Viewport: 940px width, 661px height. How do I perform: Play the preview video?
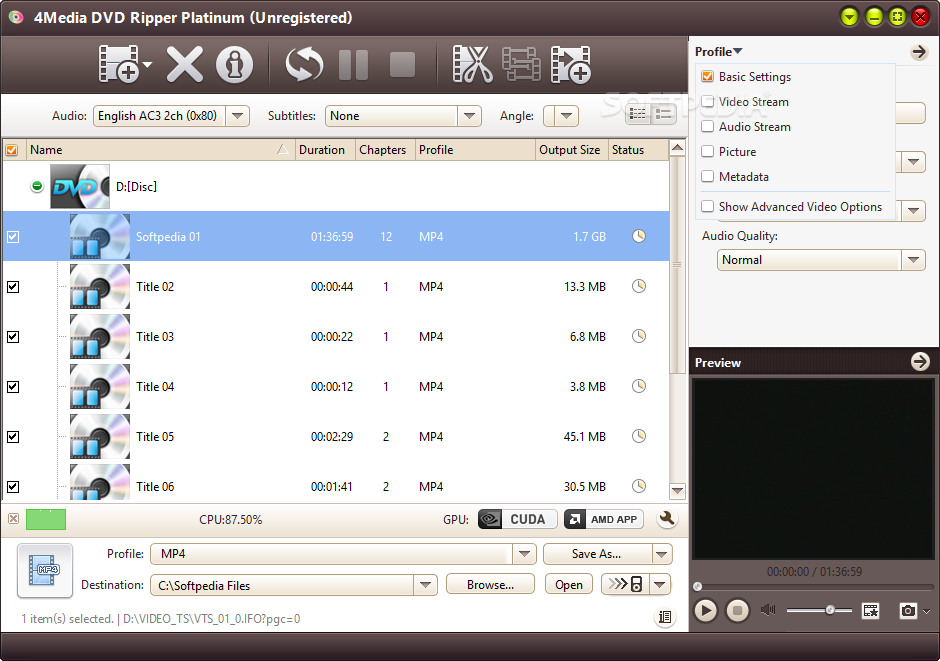point(706,611)
